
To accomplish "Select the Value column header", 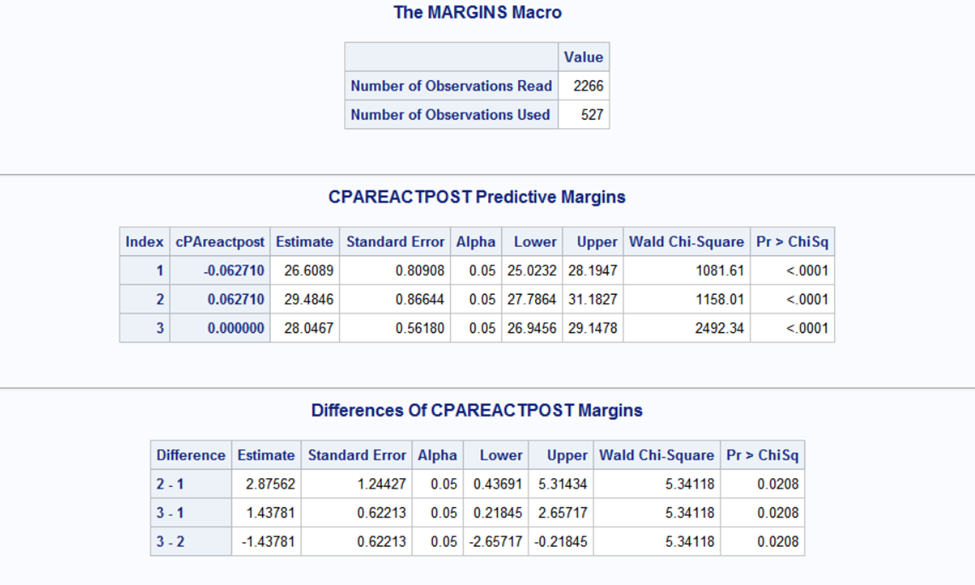I will tap(583, 57).
